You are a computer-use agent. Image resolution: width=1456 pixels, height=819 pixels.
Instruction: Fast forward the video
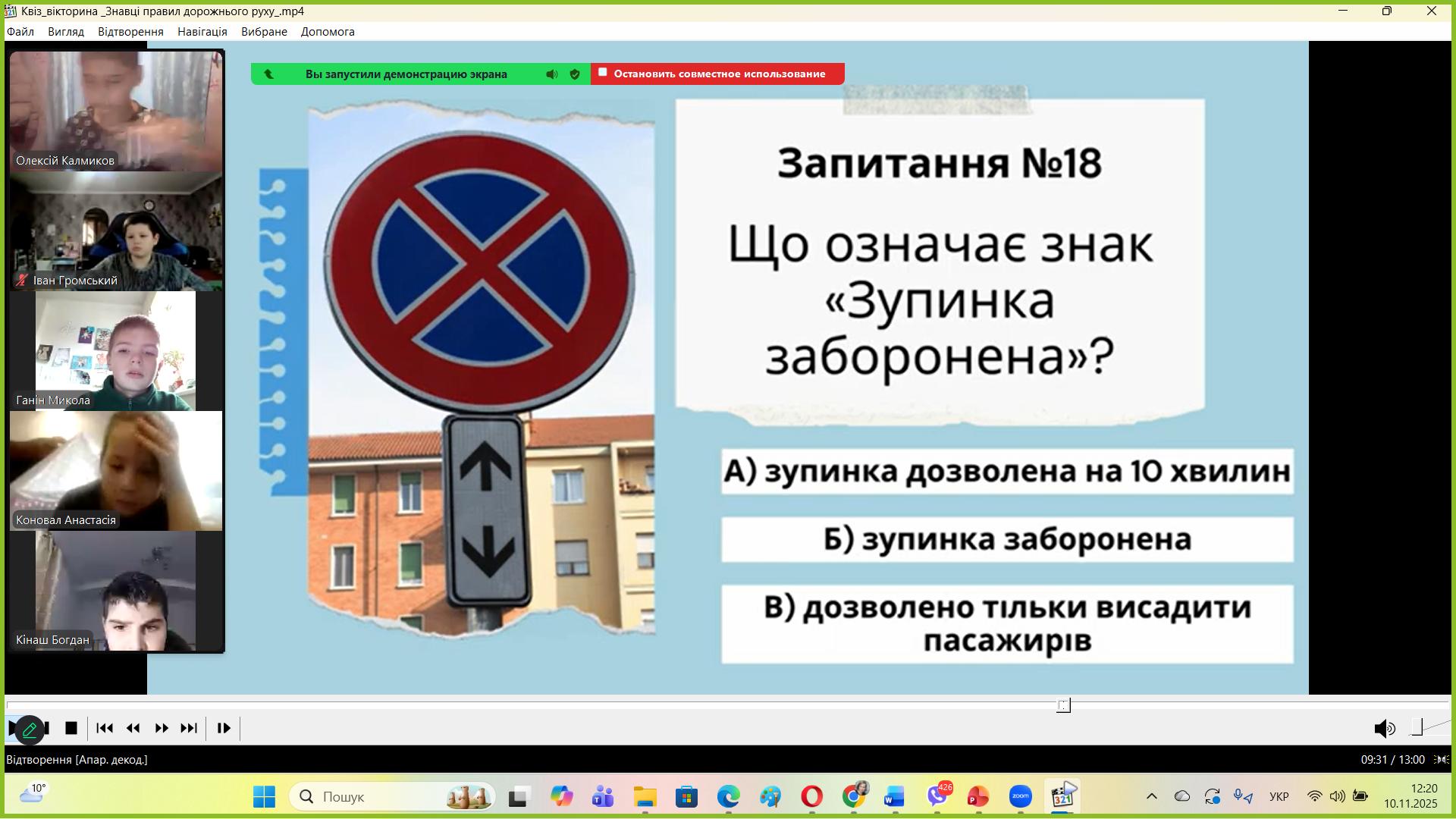point(162,728)
